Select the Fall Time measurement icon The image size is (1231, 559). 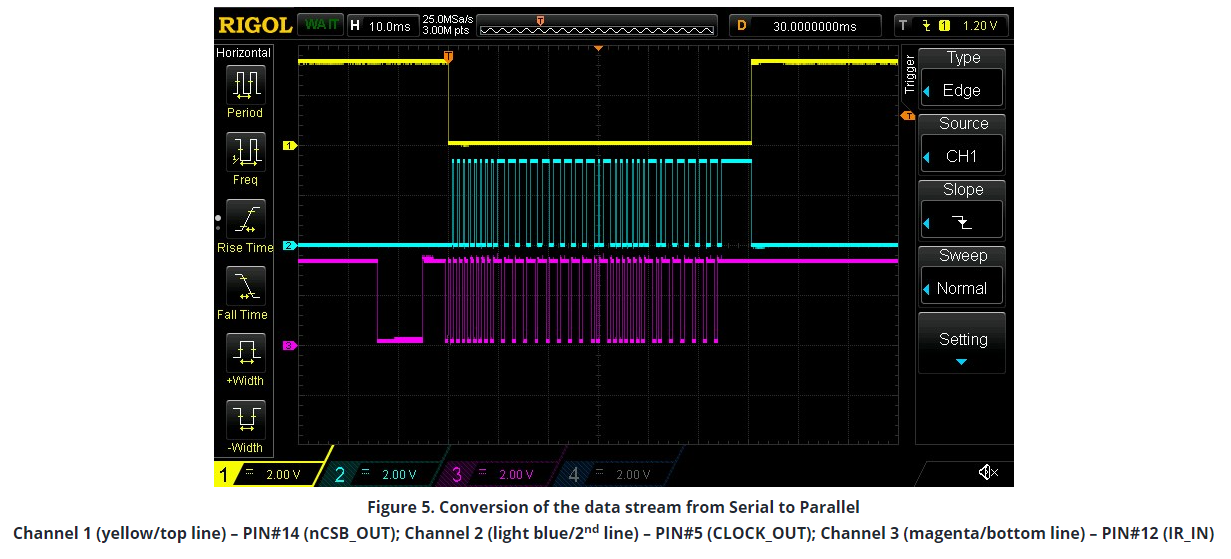(x=245, y=286)
